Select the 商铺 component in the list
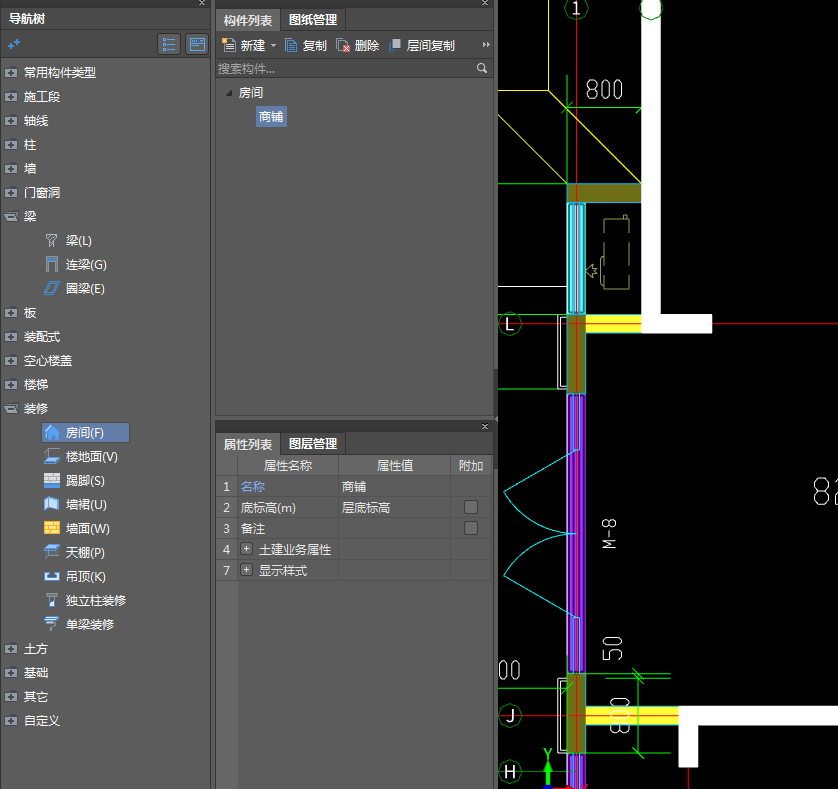The height and width of the screenshot is (789, 838). coord(271,117)
